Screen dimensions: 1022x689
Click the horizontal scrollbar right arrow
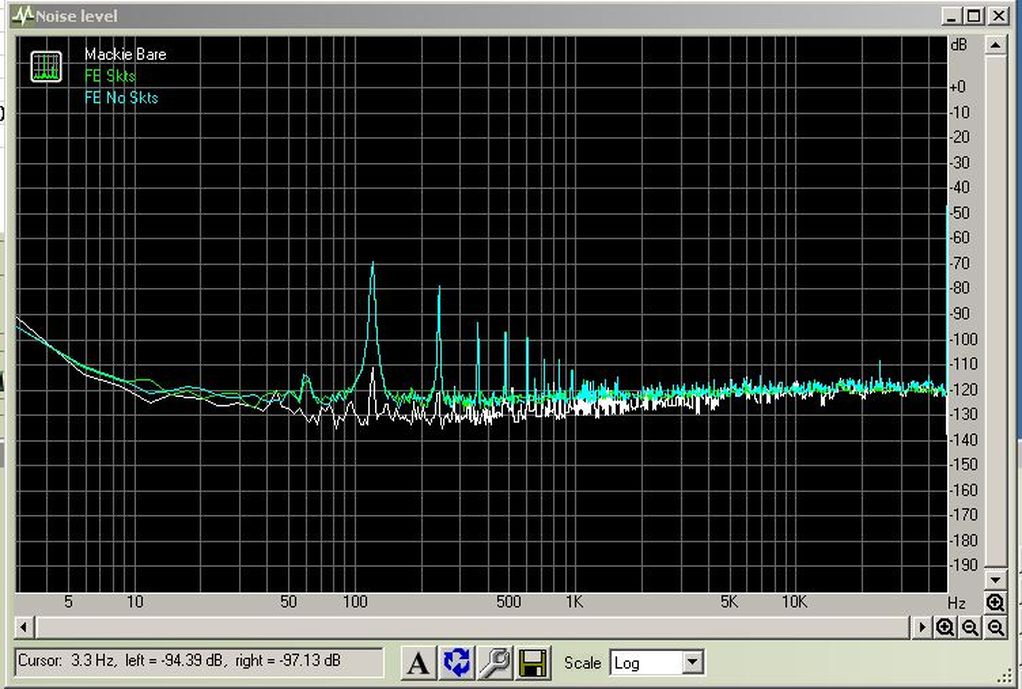[922, 628]
